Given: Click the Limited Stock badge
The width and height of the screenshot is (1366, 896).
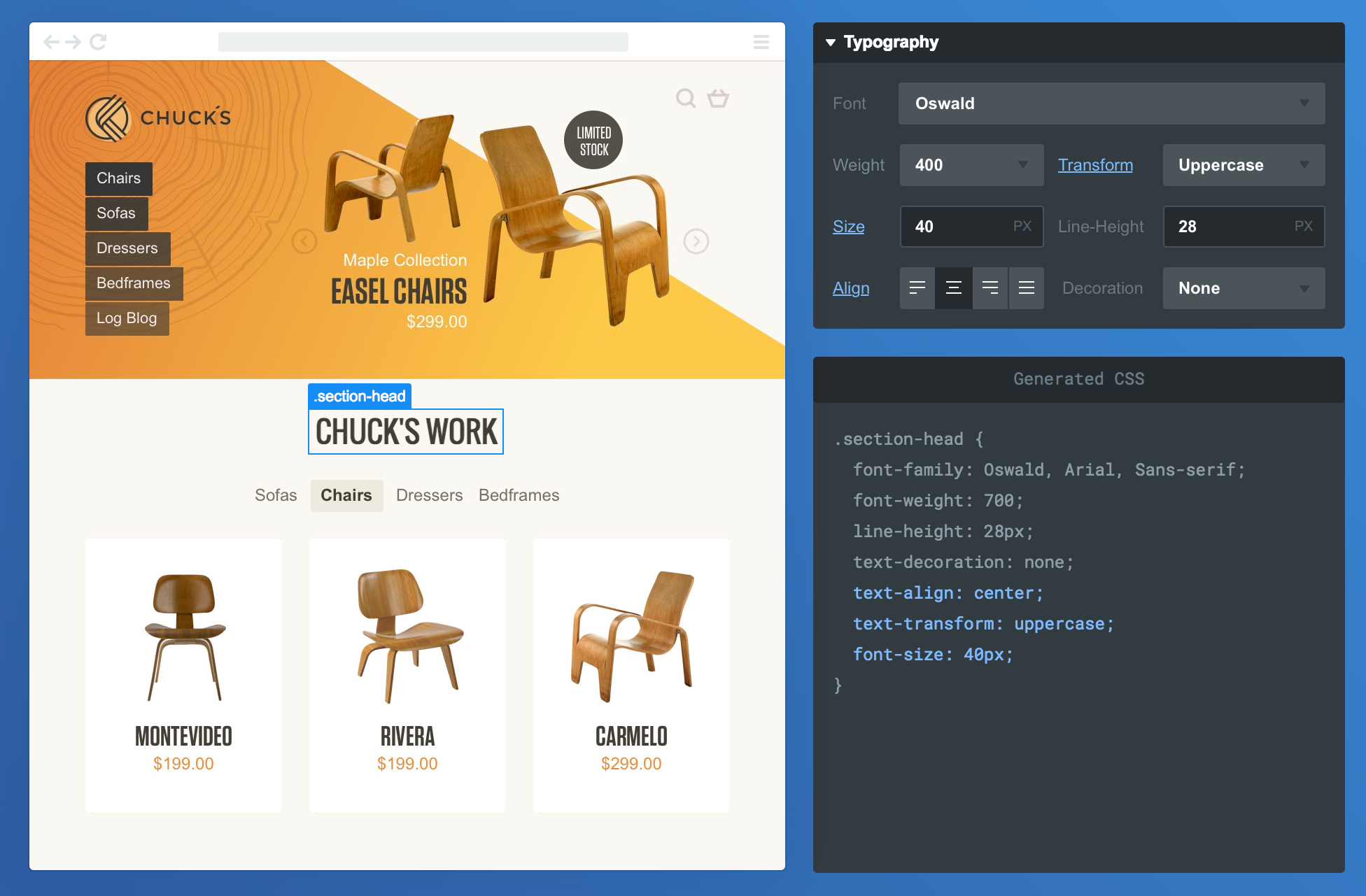Looking at the screenshot, I should click(593, 140).
